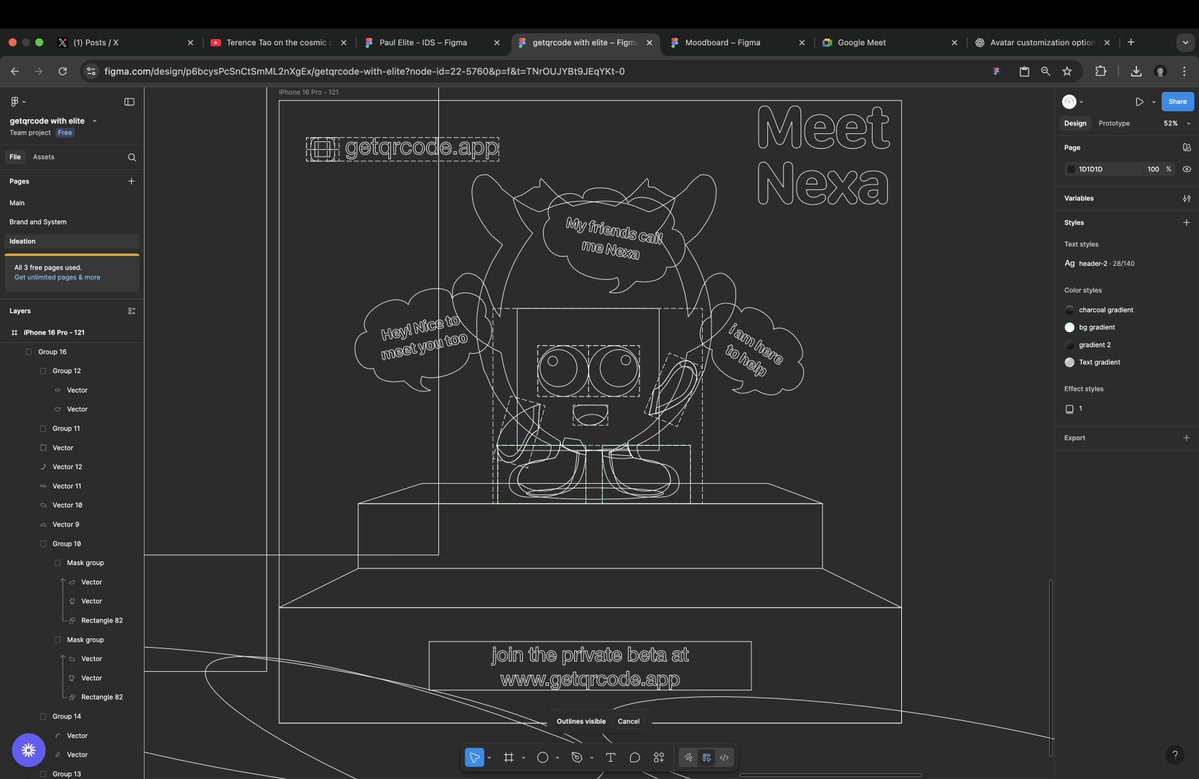Open the Actions tool in toolbar
This screenshot has height=779, width=1199.
point(658,758)
